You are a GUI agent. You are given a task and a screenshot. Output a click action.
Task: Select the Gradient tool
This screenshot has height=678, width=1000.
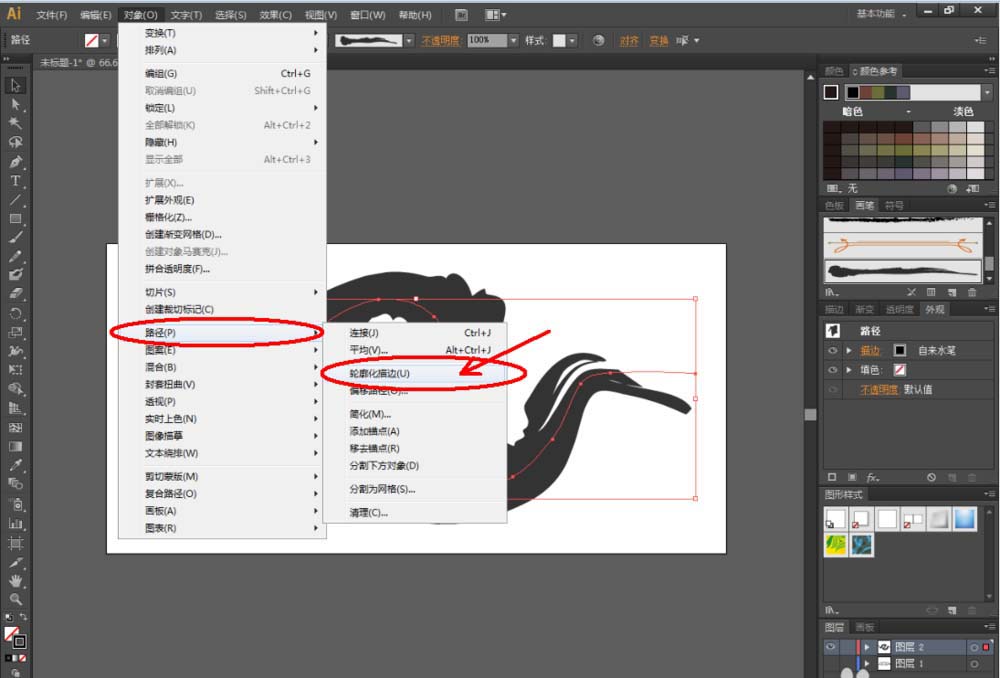click(x=16, y=446)
